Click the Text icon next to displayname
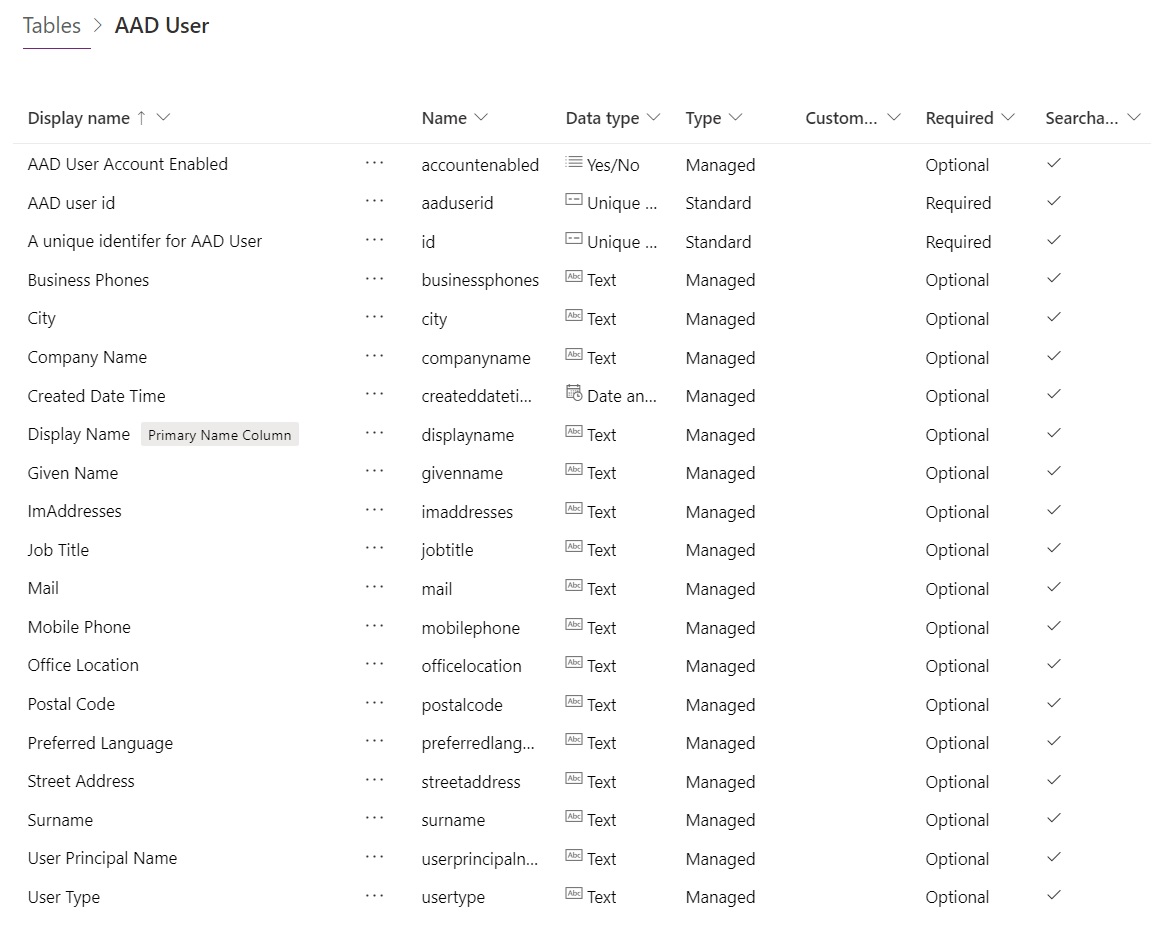 point(572,434)
